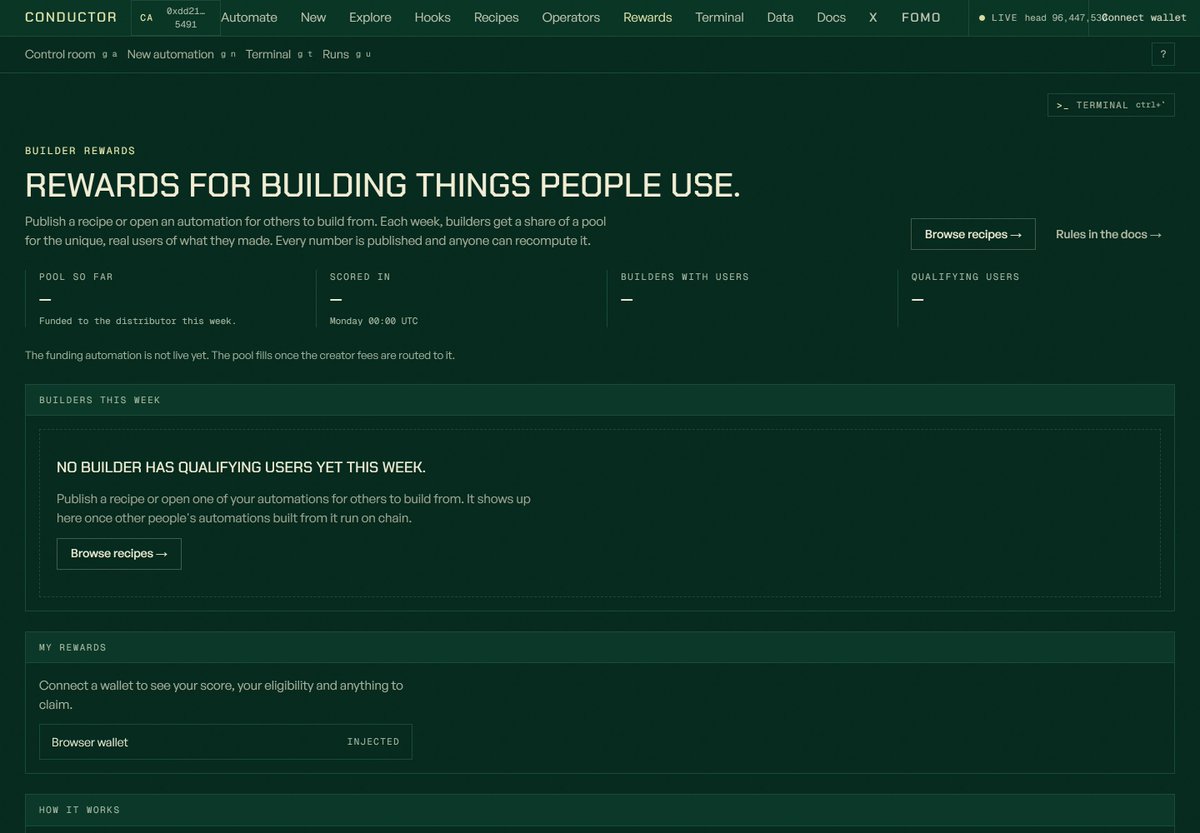
Task: Click the BUILDERS THIS WEEK panel header
Action: coord(600,400)
